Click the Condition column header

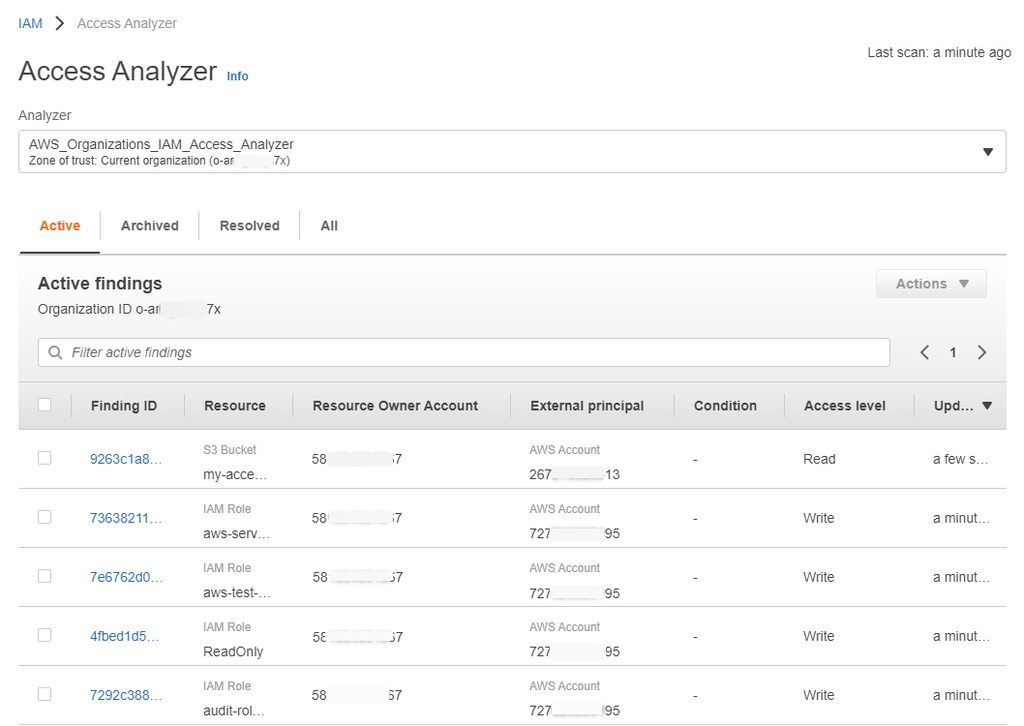[725, 405]
